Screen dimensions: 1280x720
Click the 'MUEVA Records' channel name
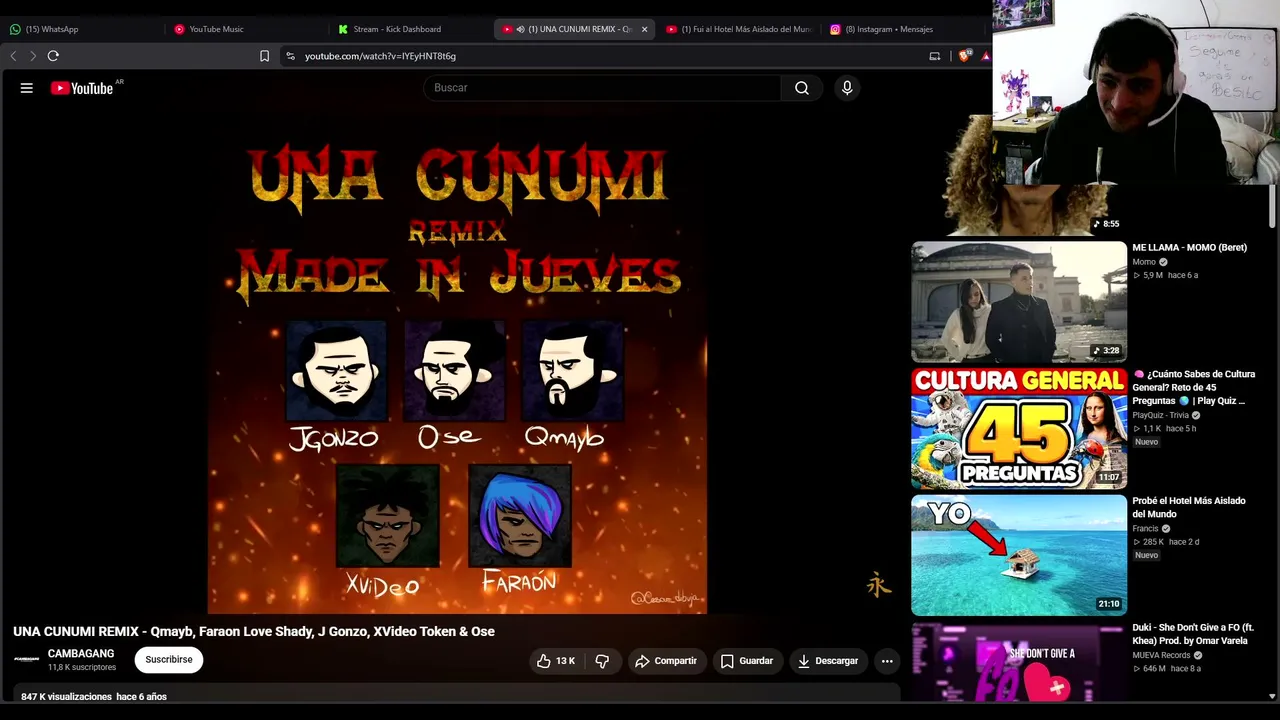coord(1161,656)
